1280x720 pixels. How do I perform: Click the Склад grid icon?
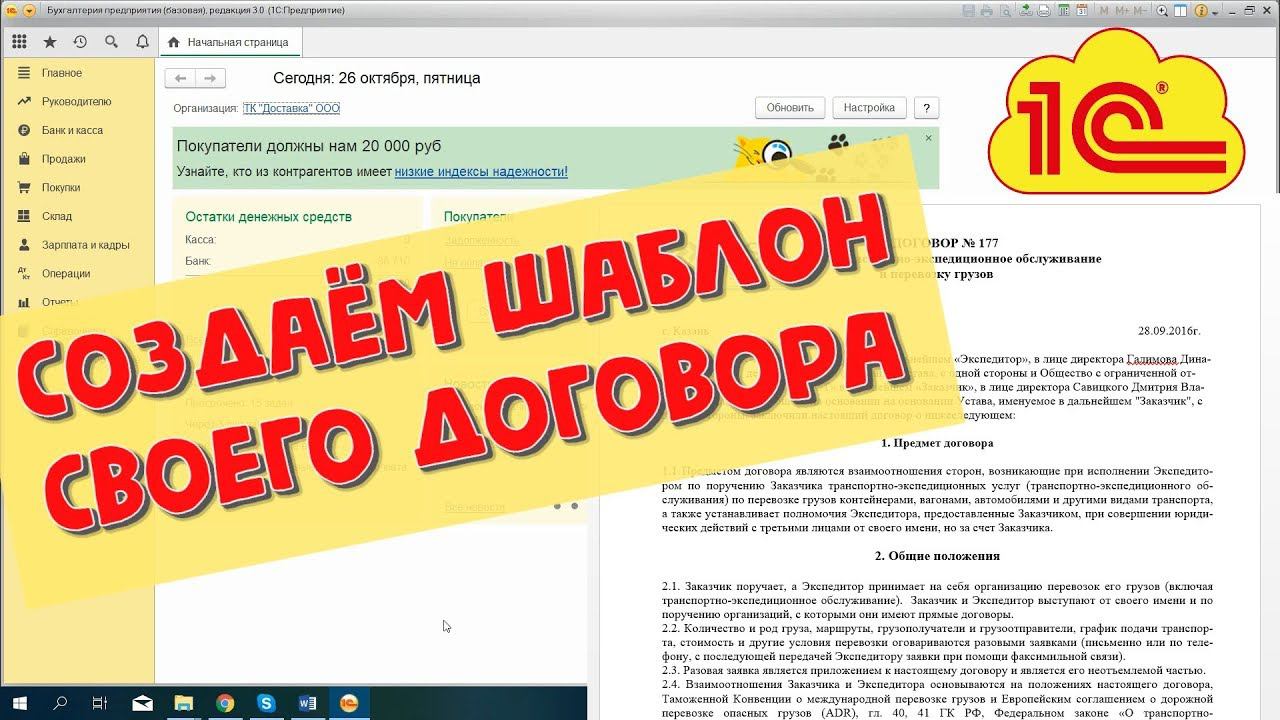23,216
